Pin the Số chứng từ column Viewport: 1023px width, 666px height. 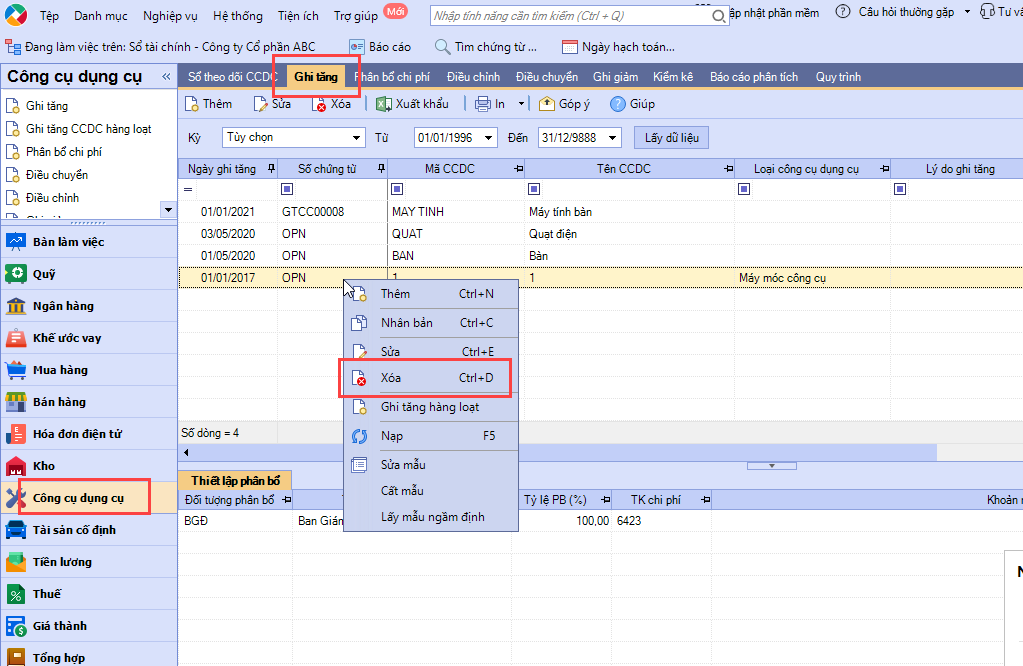coord(381,169)
